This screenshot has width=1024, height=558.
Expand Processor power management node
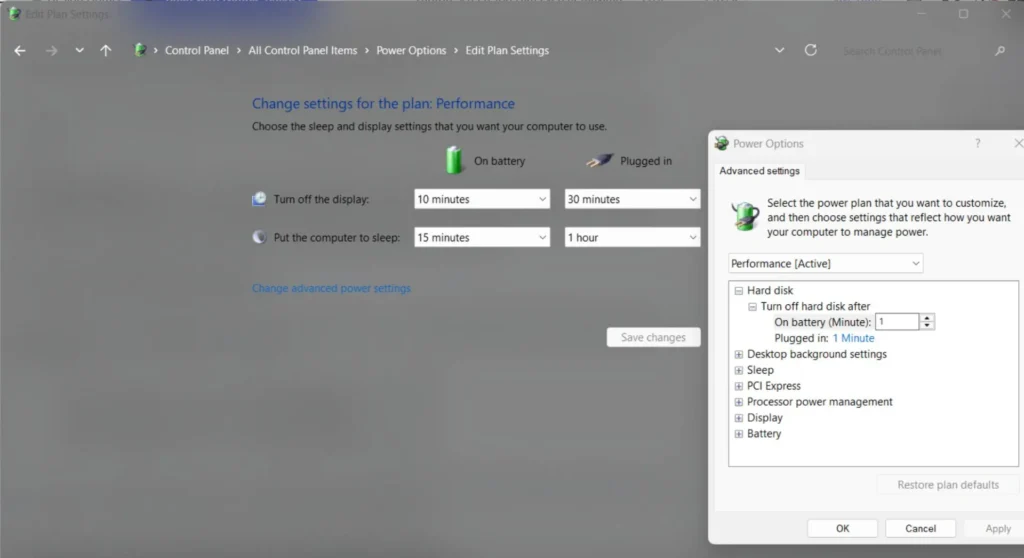click(x=739, y=402)
